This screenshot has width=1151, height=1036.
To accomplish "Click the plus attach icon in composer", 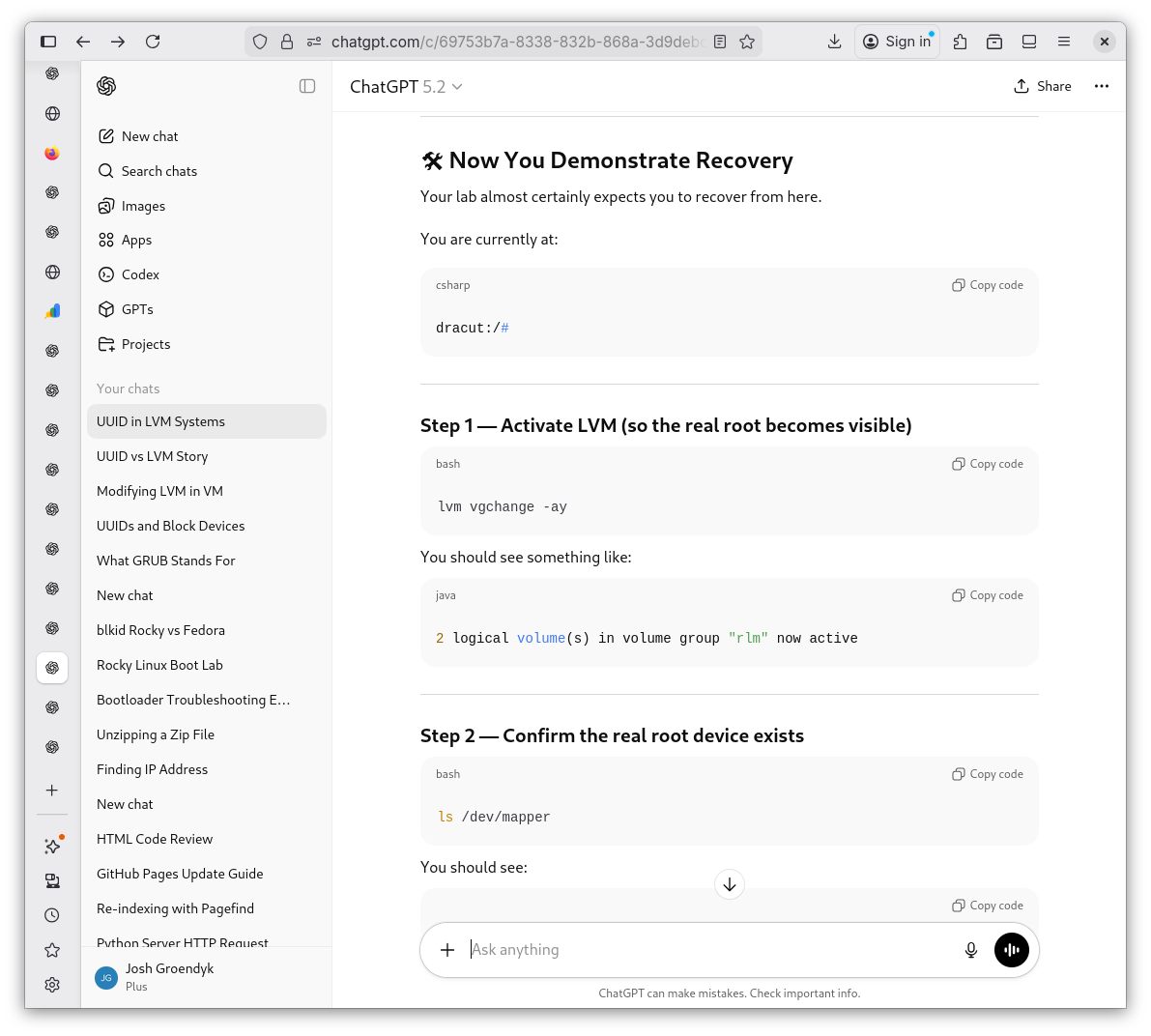I will (x=447, y=950).
